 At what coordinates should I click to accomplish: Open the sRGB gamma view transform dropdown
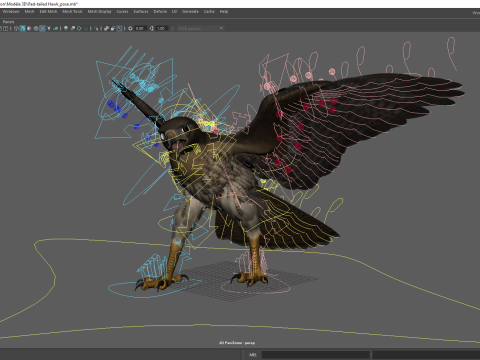pyautogui.click(x=200, y=28)
